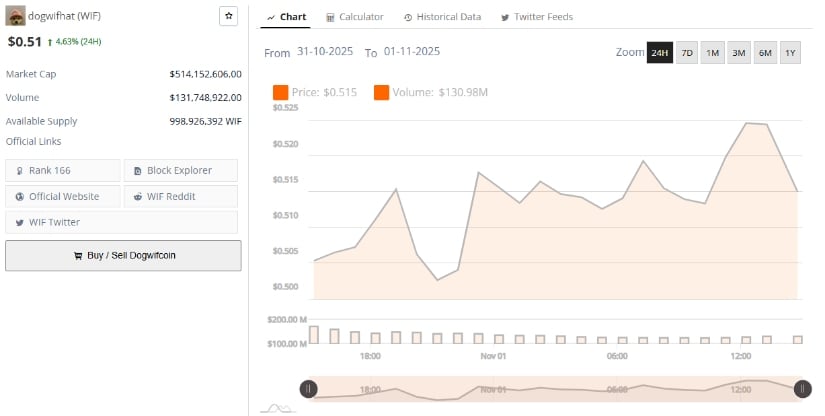The height and width of the screenshot is (416, 825).
Task: Open the Calculator tab
Action: pyautogui.click(x=354, y=17)
